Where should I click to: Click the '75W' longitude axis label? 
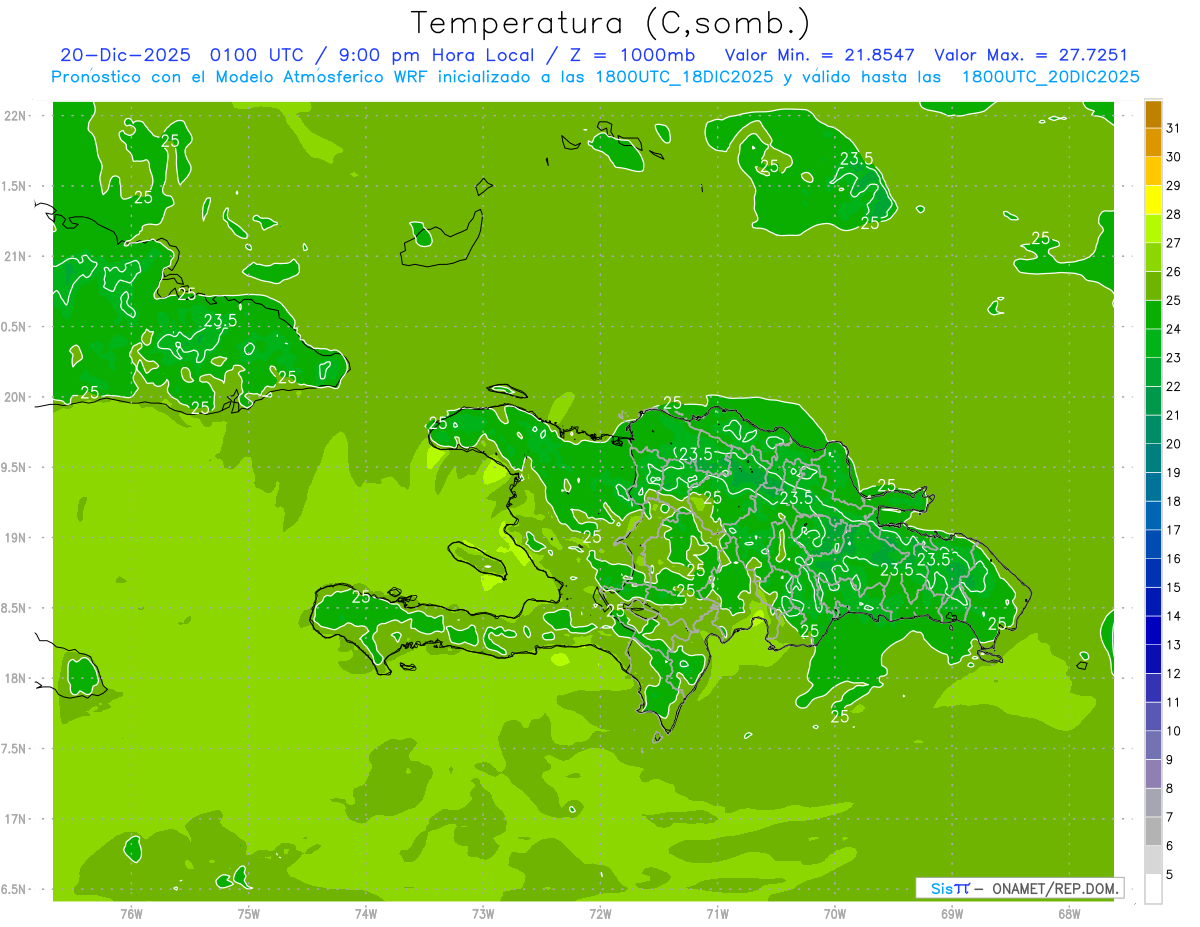(x=249, y=913)
